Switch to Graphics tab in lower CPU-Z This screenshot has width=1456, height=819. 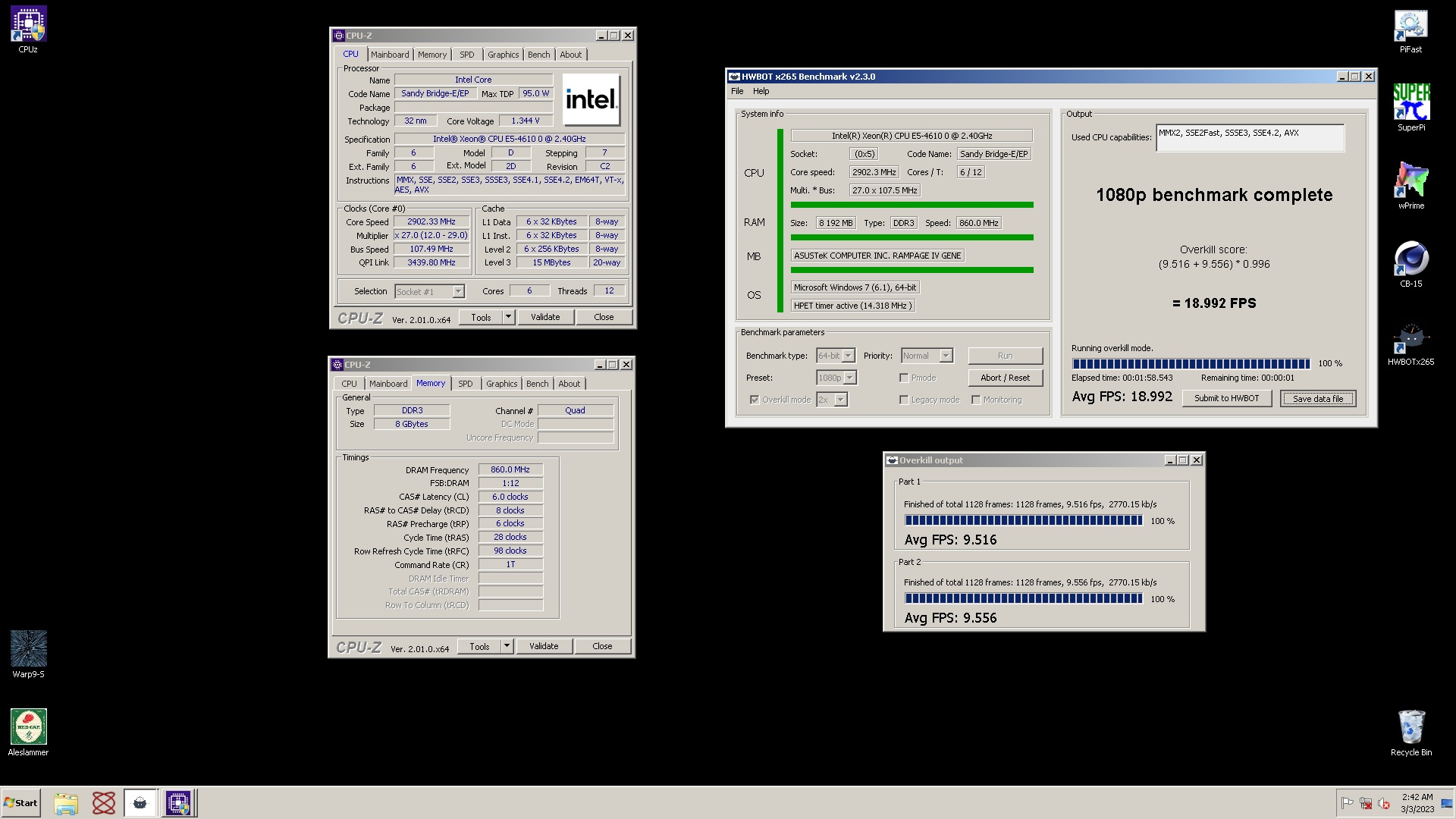[x=502, y=384]
